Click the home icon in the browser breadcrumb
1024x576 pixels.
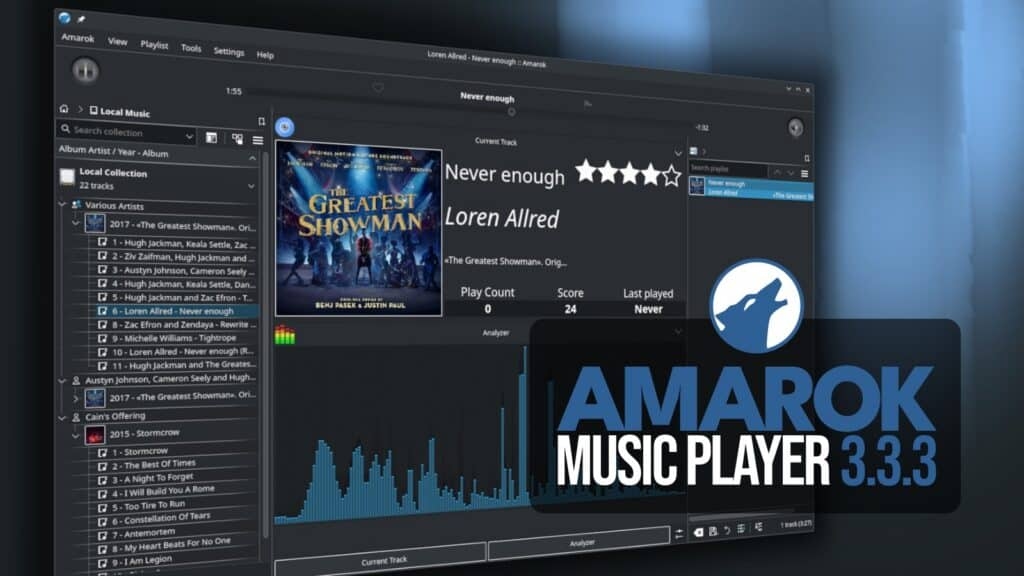(63, 108)
